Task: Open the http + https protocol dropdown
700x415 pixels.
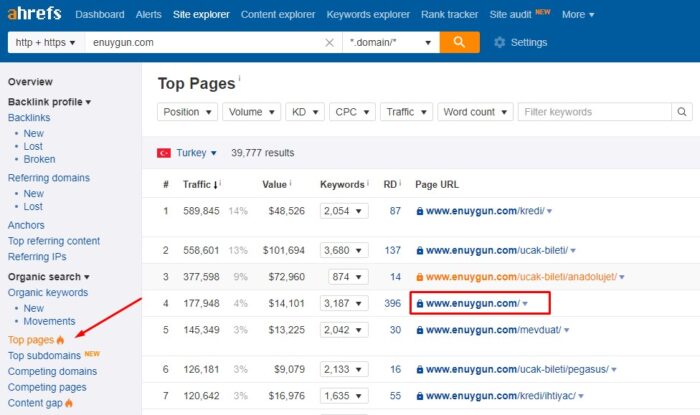Action: tap(46, 42)
